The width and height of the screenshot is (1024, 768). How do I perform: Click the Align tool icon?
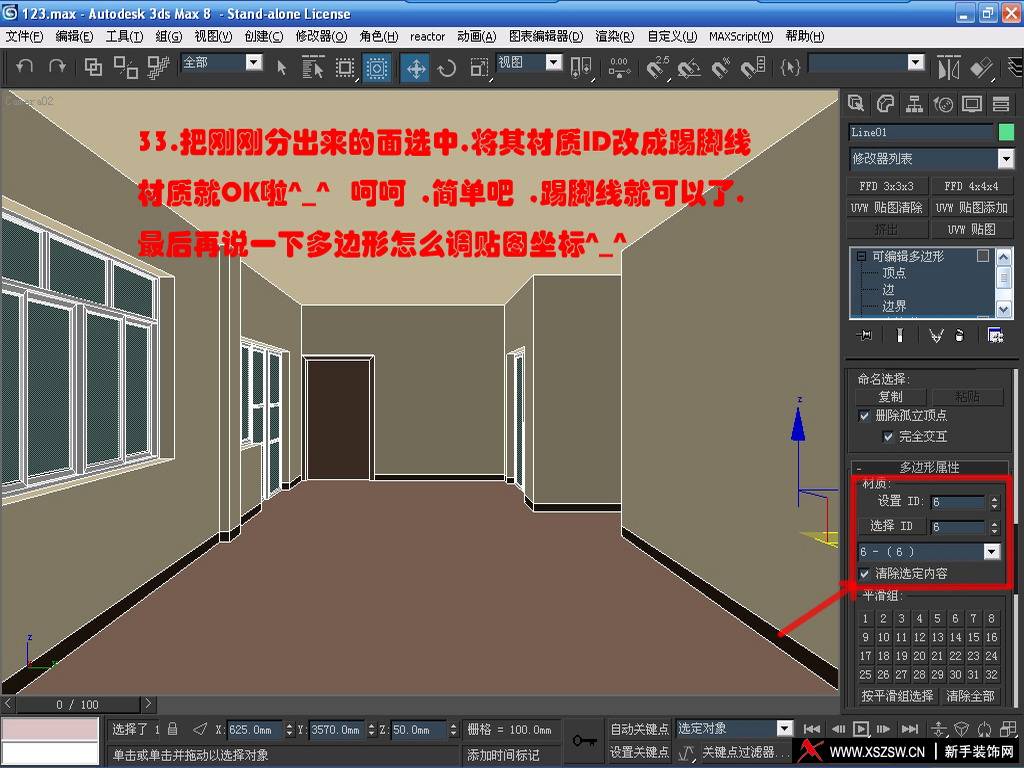pyautogui.click(x=982, y=67)
